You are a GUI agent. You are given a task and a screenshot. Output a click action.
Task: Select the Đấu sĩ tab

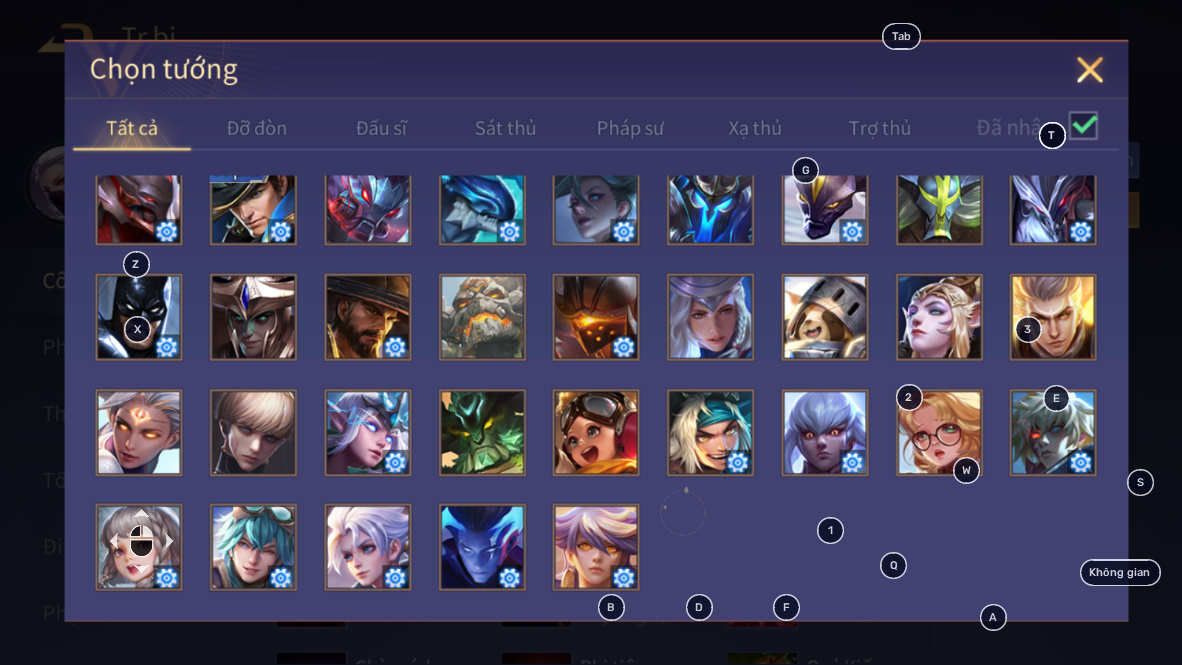pos(381,128)
